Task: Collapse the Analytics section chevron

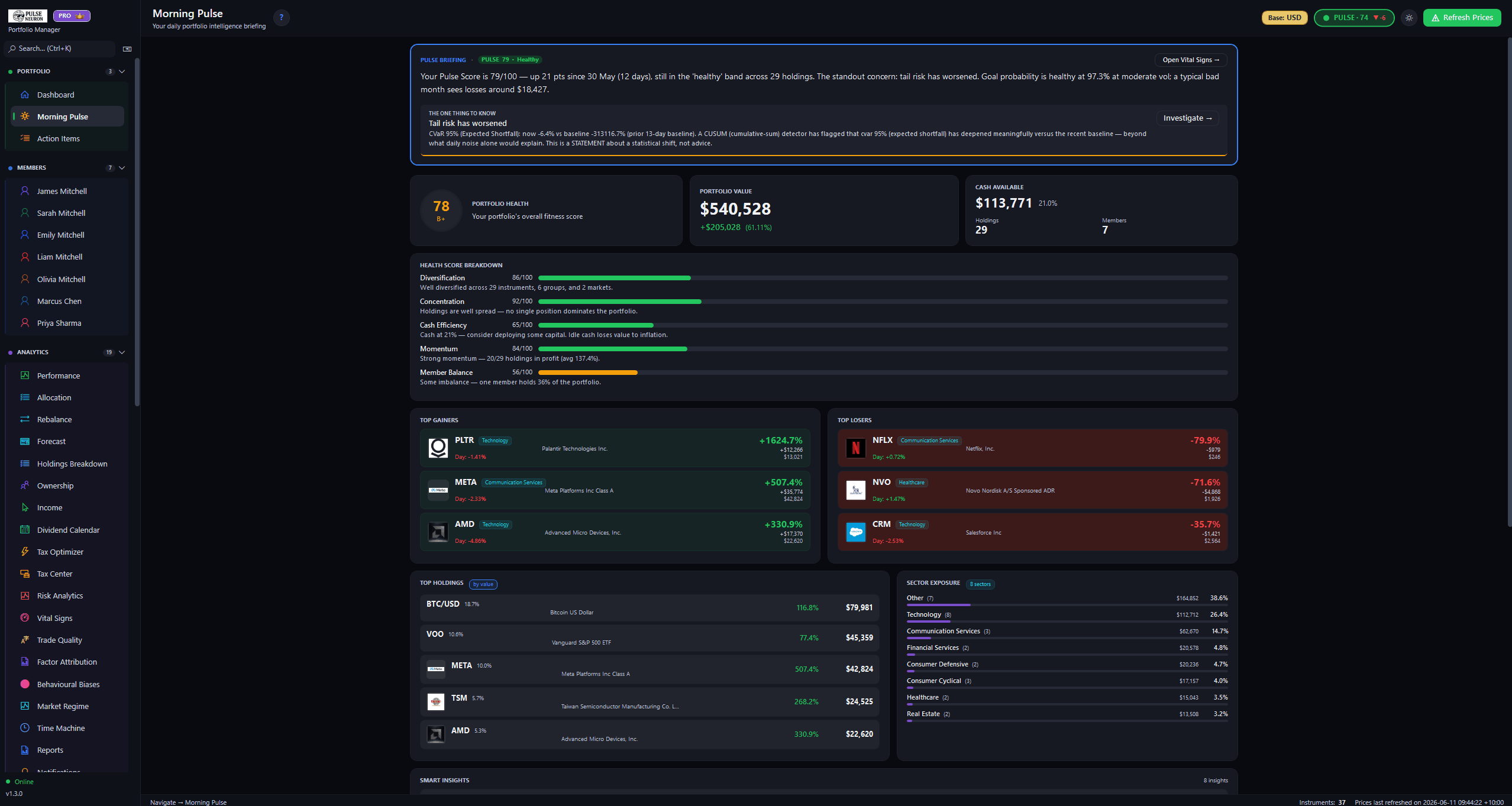Action: tap(122, 352)
